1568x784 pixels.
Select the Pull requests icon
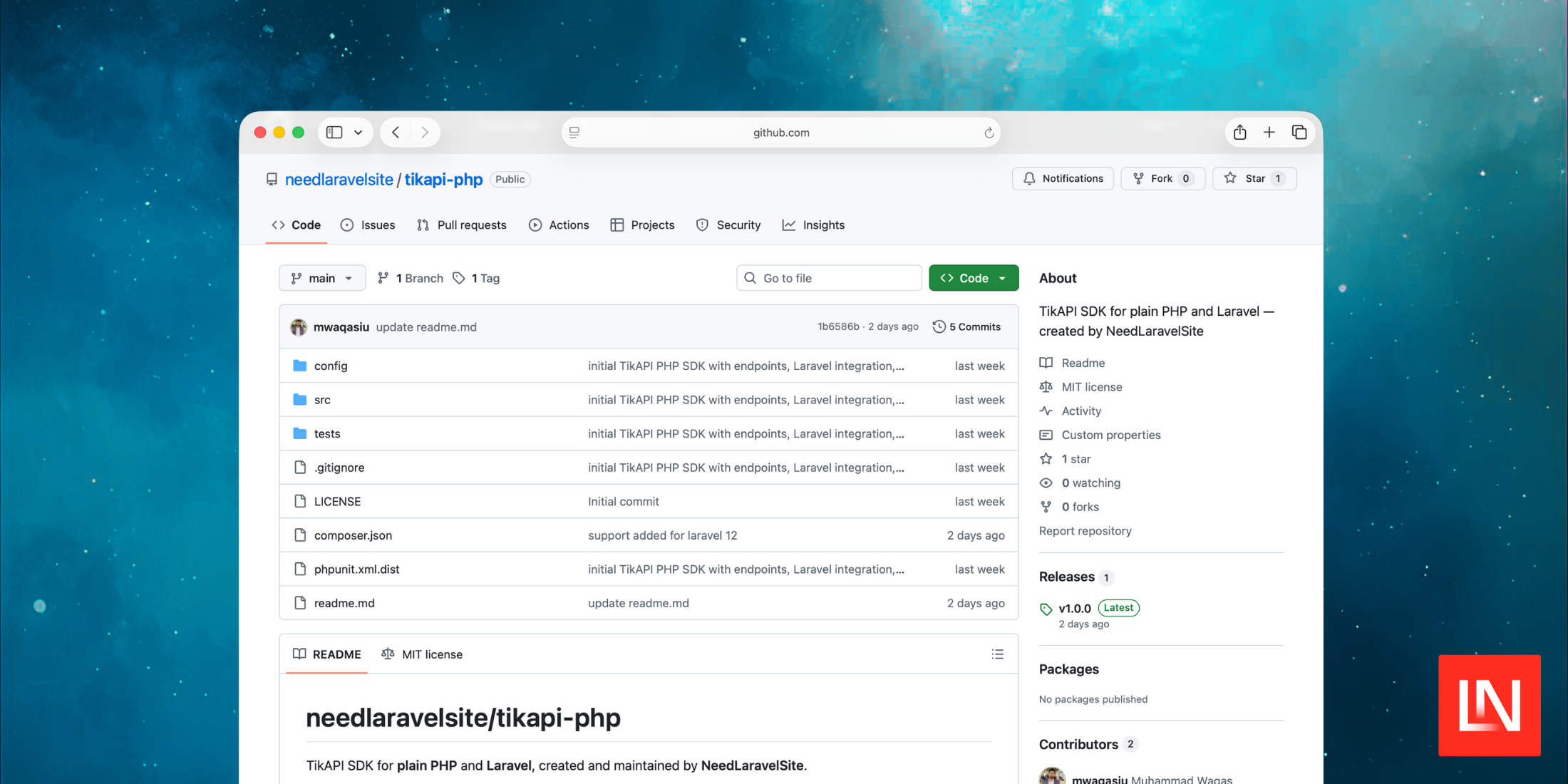422,225
